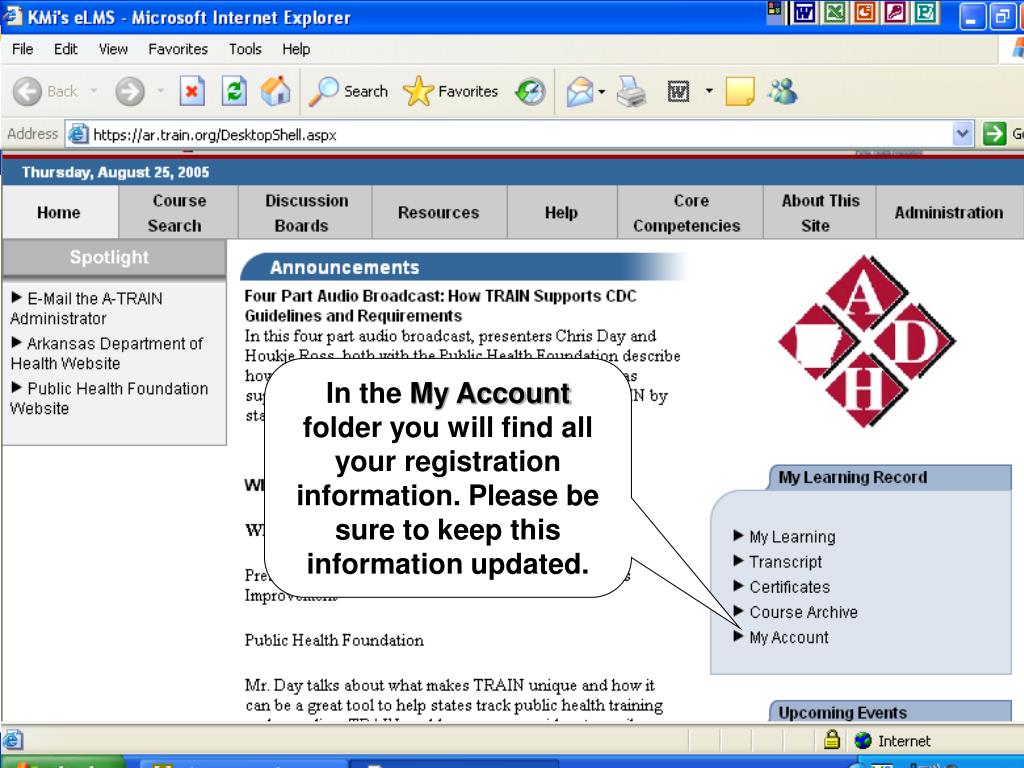The width and height of the screenshot is (1024, 768).
Task: Click the ADH diamond logo
Action: tap(866, 342)
